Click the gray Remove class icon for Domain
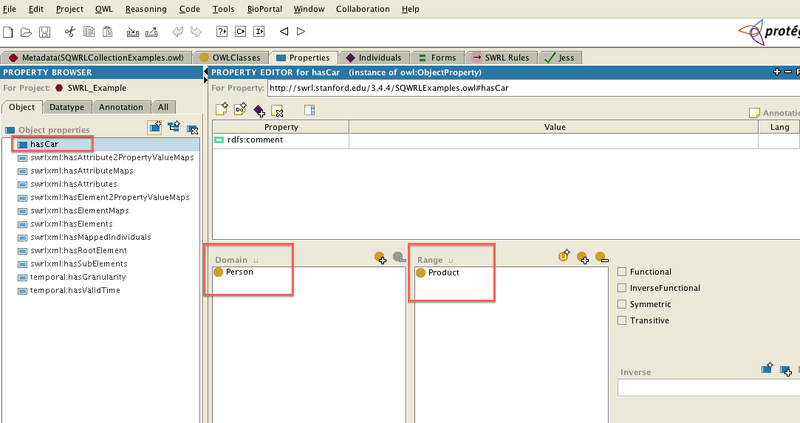The height and width of the screenshot is (423, 800). click(x=399, y=257)
